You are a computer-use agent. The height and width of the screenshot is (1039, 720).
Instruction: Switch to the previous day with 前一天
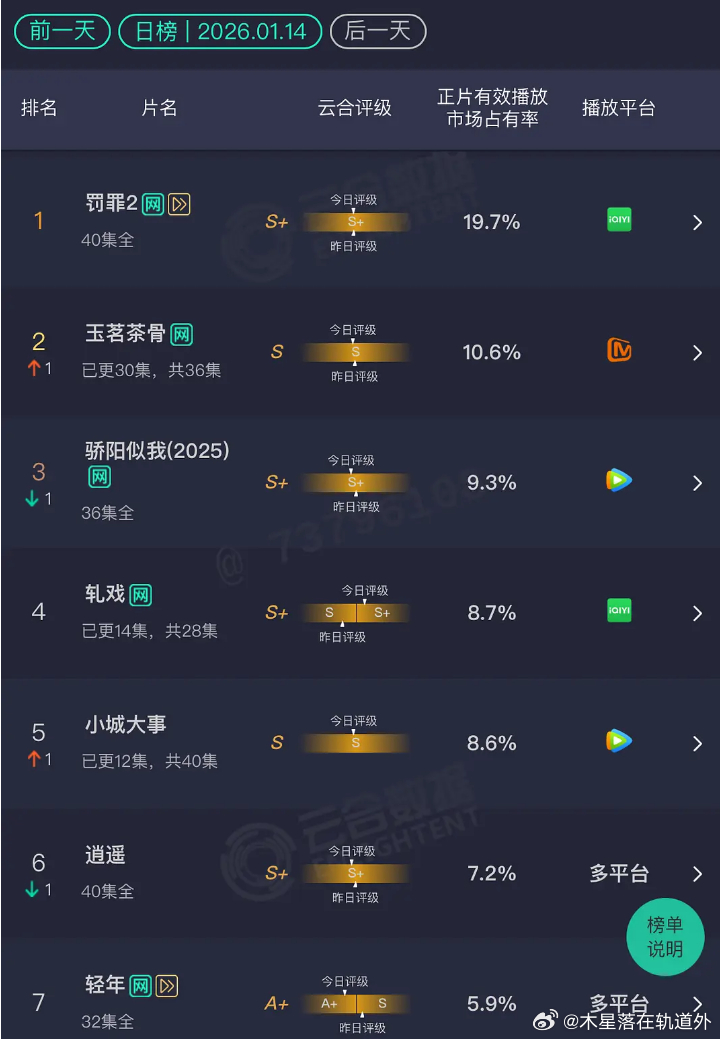click(x=61, y=31)
